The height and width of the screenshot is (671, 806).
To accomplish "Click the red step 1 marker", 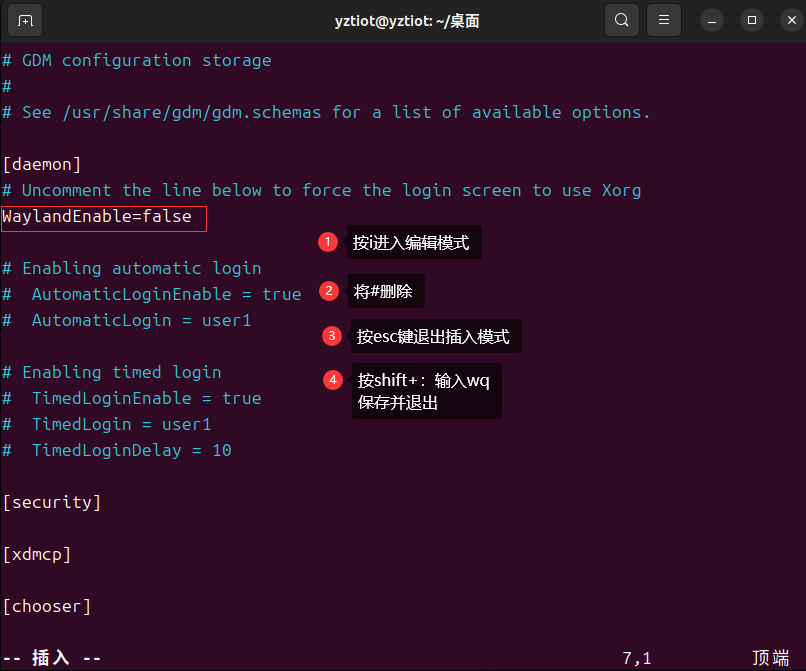I will point(327,242).
